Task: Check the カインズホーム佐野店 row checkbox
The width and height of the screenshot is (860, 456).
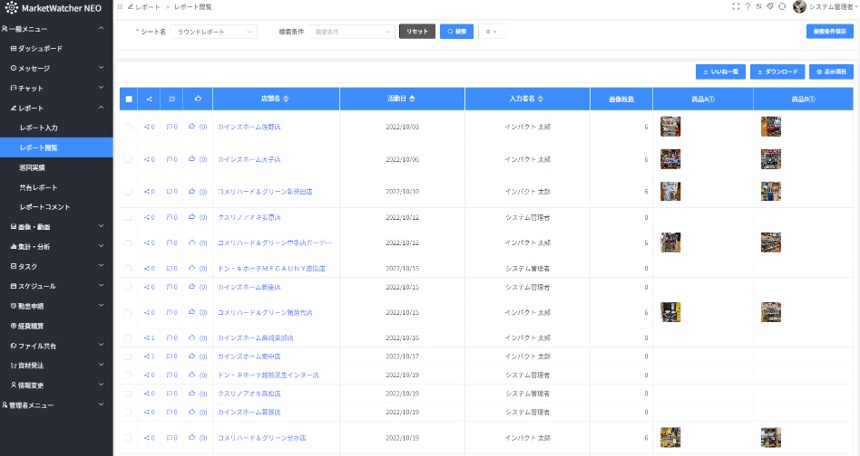Action: pyautogui.click(x=128, y=127)
